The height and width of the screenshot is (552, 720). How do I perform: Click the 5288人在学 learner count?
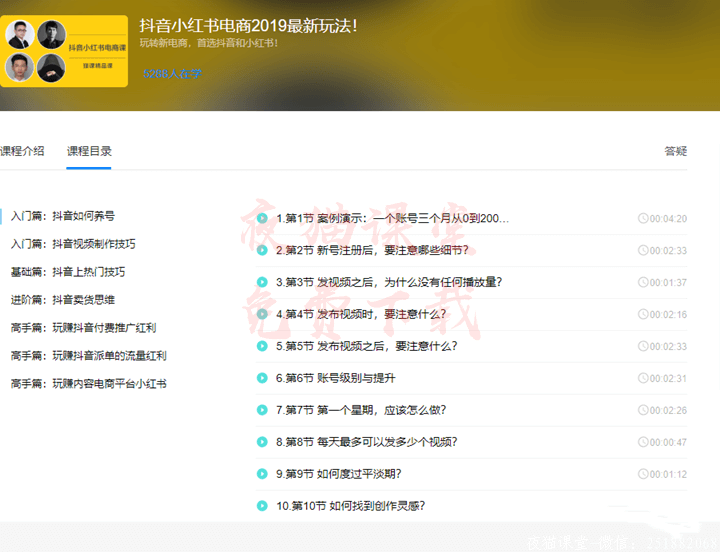click(172, 73)
